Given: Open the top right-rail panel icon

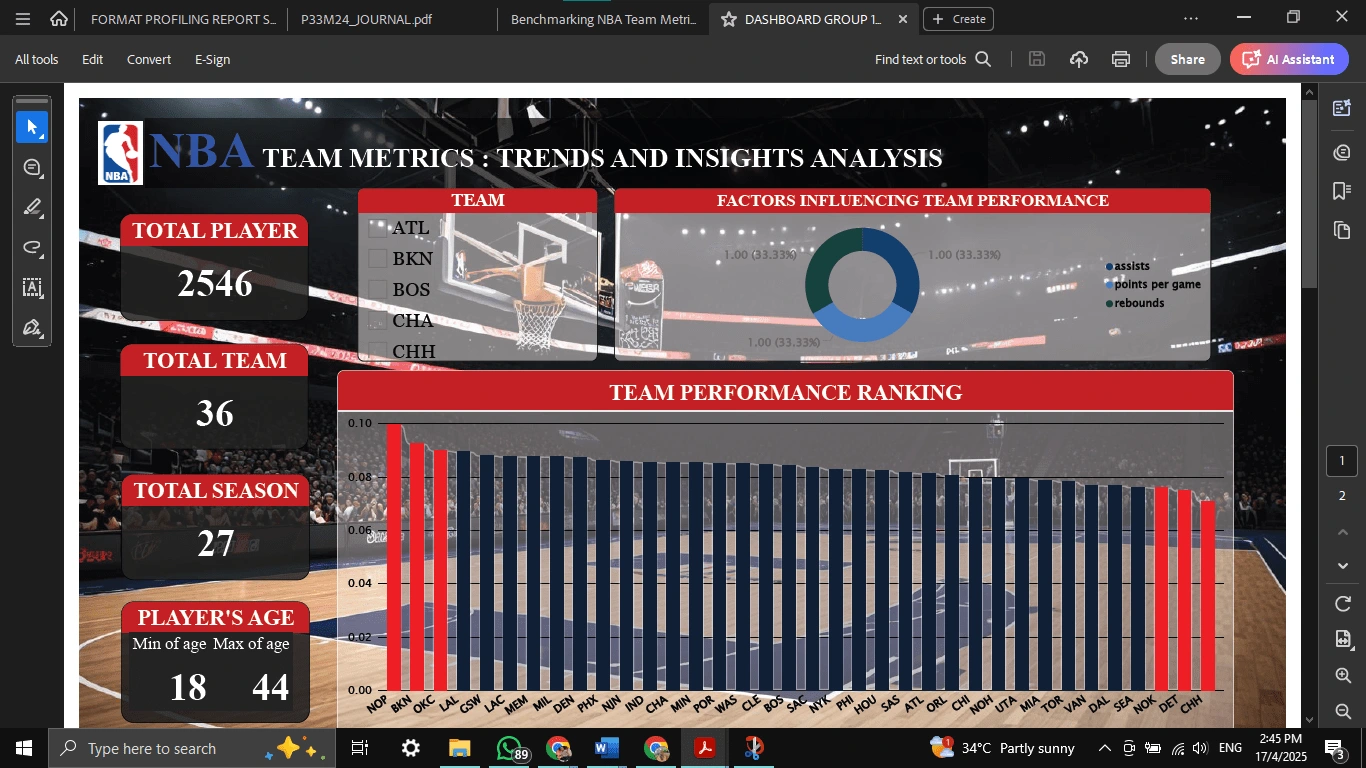Looking at the screenshot, I should point(1342,108).
